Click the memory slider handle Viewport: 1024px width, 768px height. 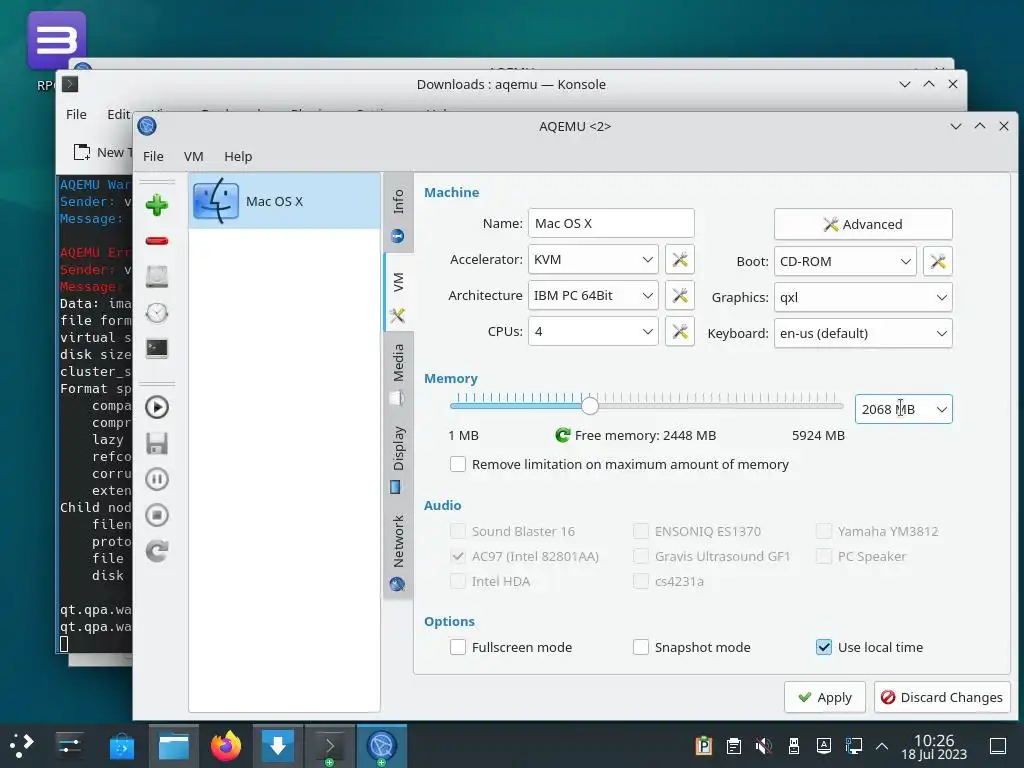(x=590, y=406)
